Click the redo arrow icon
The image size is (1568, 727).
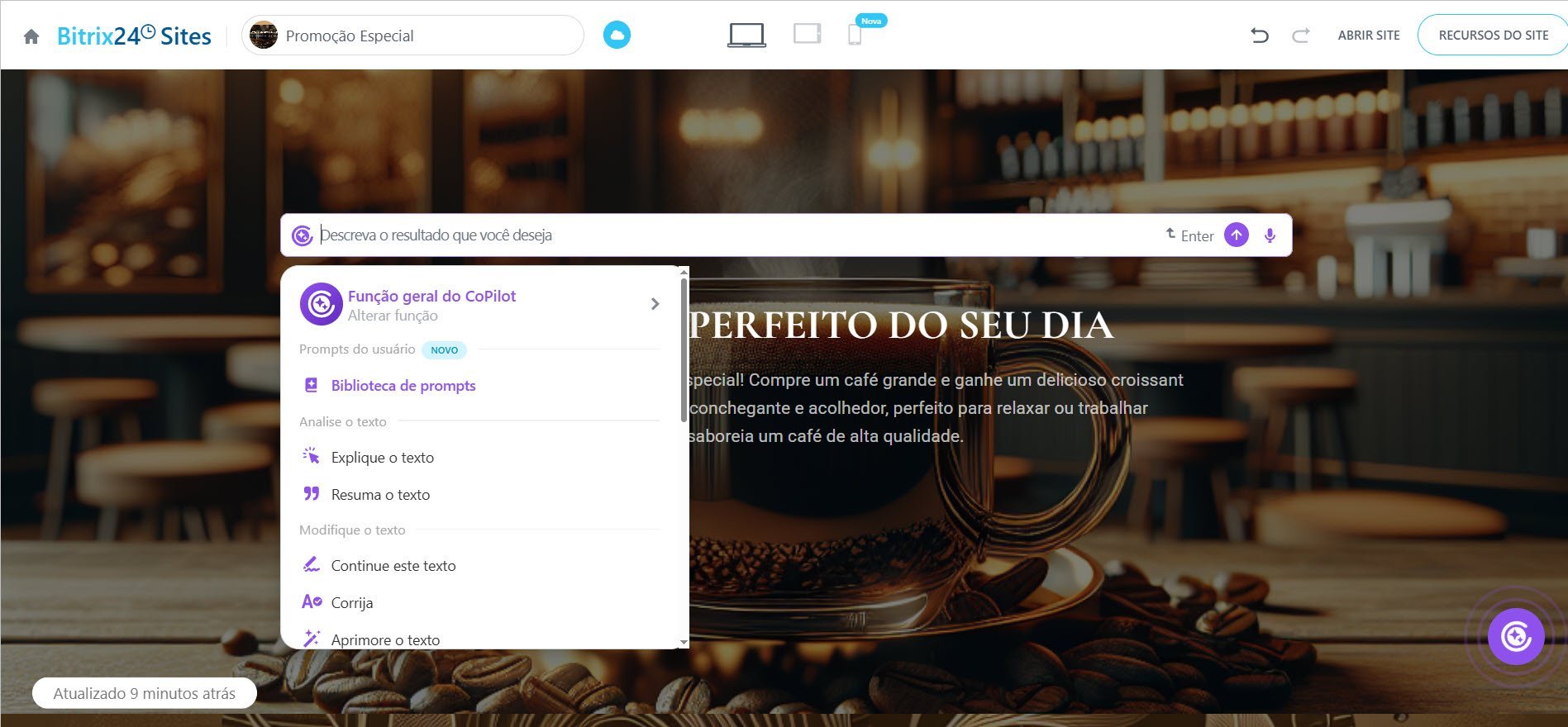tap(1300, 36)
